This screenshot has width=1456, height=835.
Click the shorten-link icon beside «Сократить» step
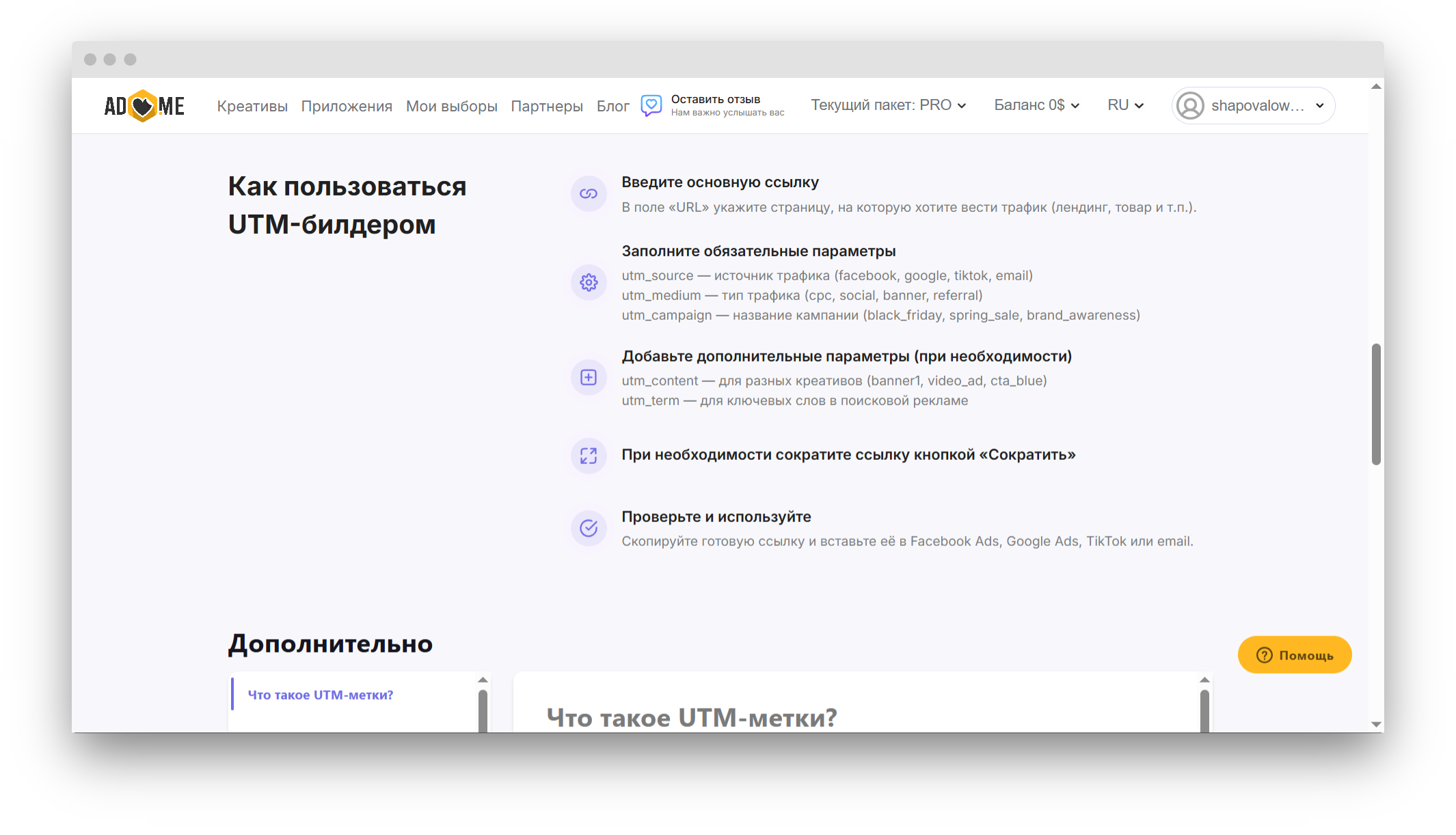(x=588, y=456)
